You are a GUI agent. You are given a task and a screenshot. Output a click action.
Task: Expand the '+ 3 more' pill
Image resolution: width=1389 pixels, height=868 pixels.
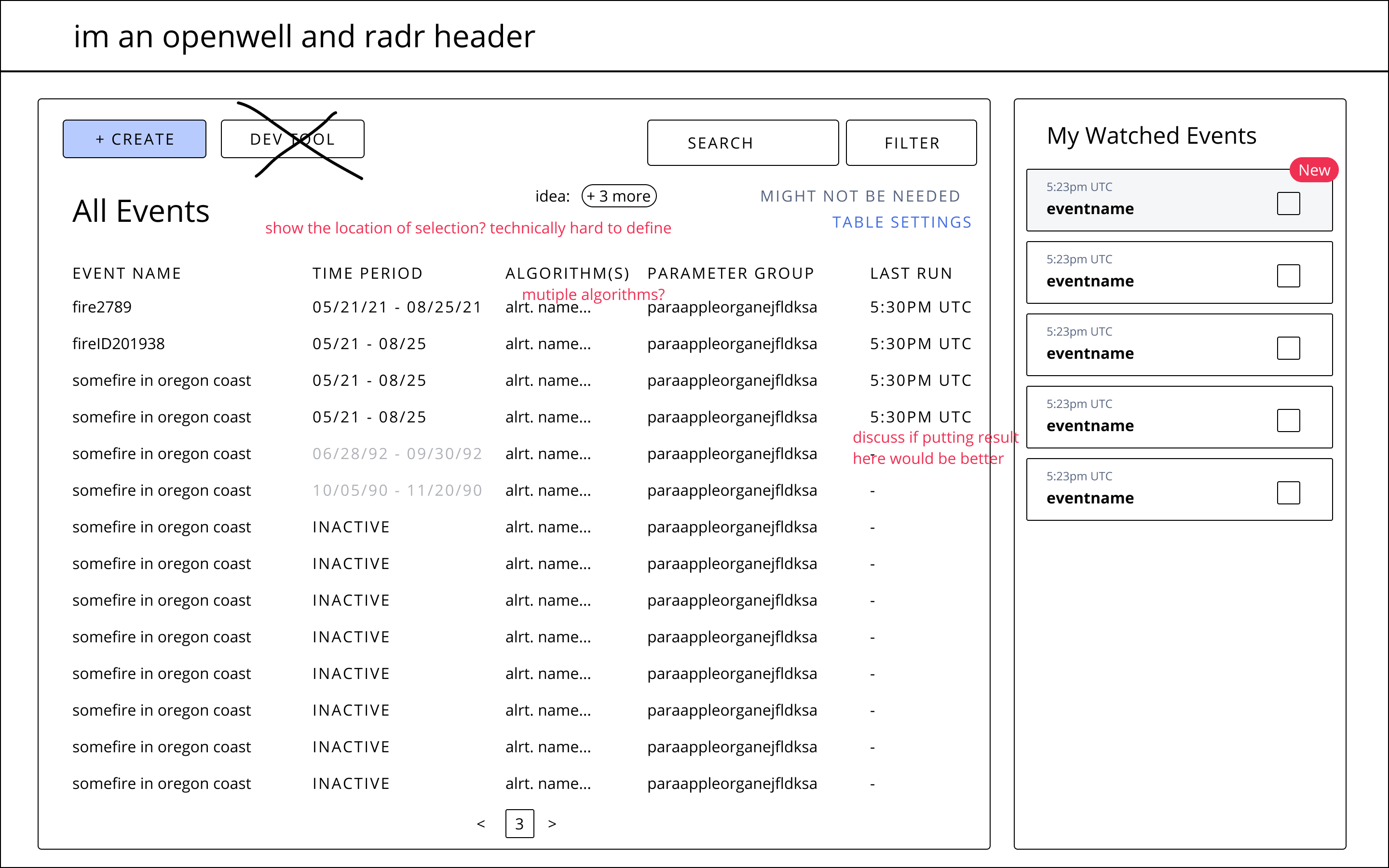pos(619,196)
